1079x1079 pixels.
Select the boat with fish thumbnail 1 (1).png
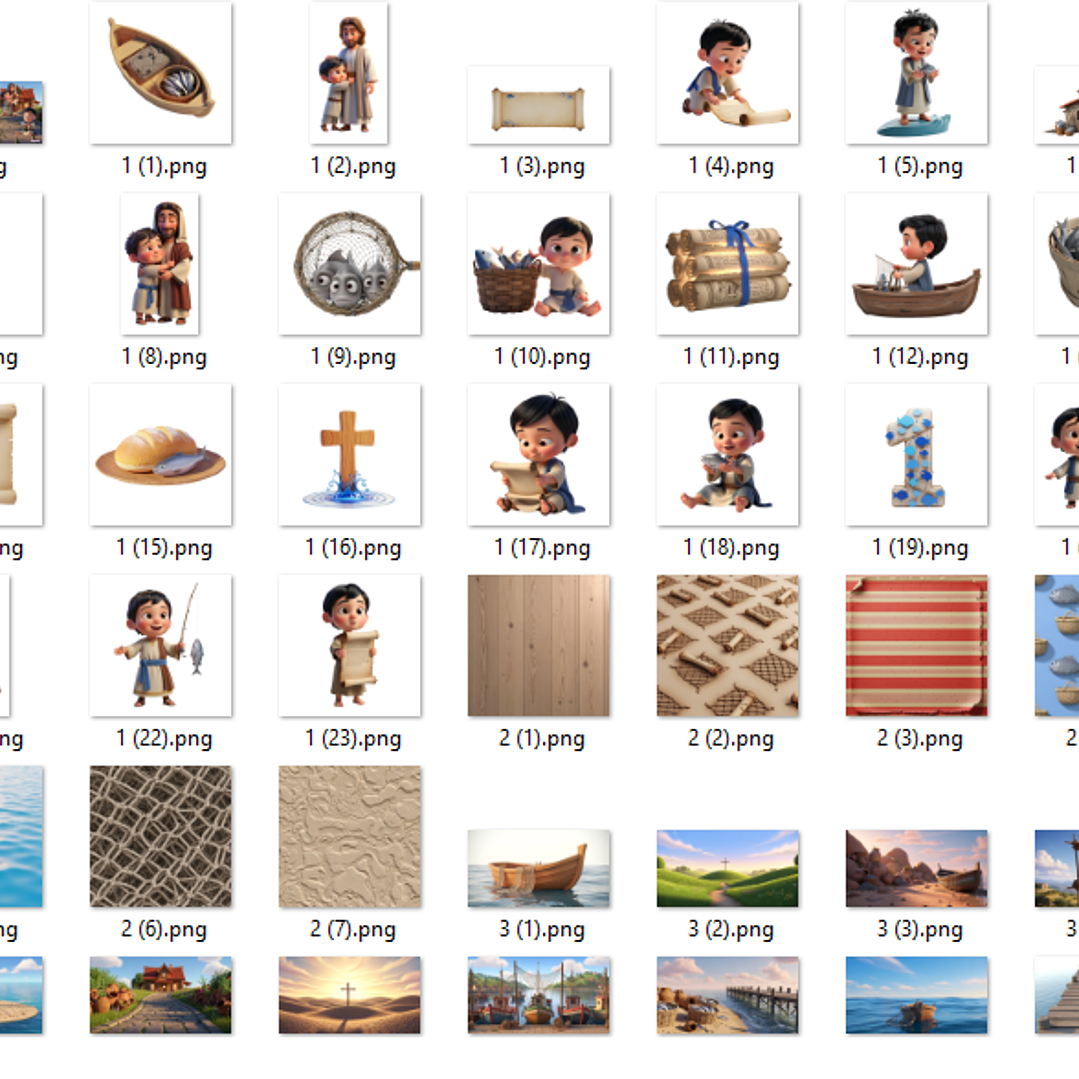(x=160, y=73)
